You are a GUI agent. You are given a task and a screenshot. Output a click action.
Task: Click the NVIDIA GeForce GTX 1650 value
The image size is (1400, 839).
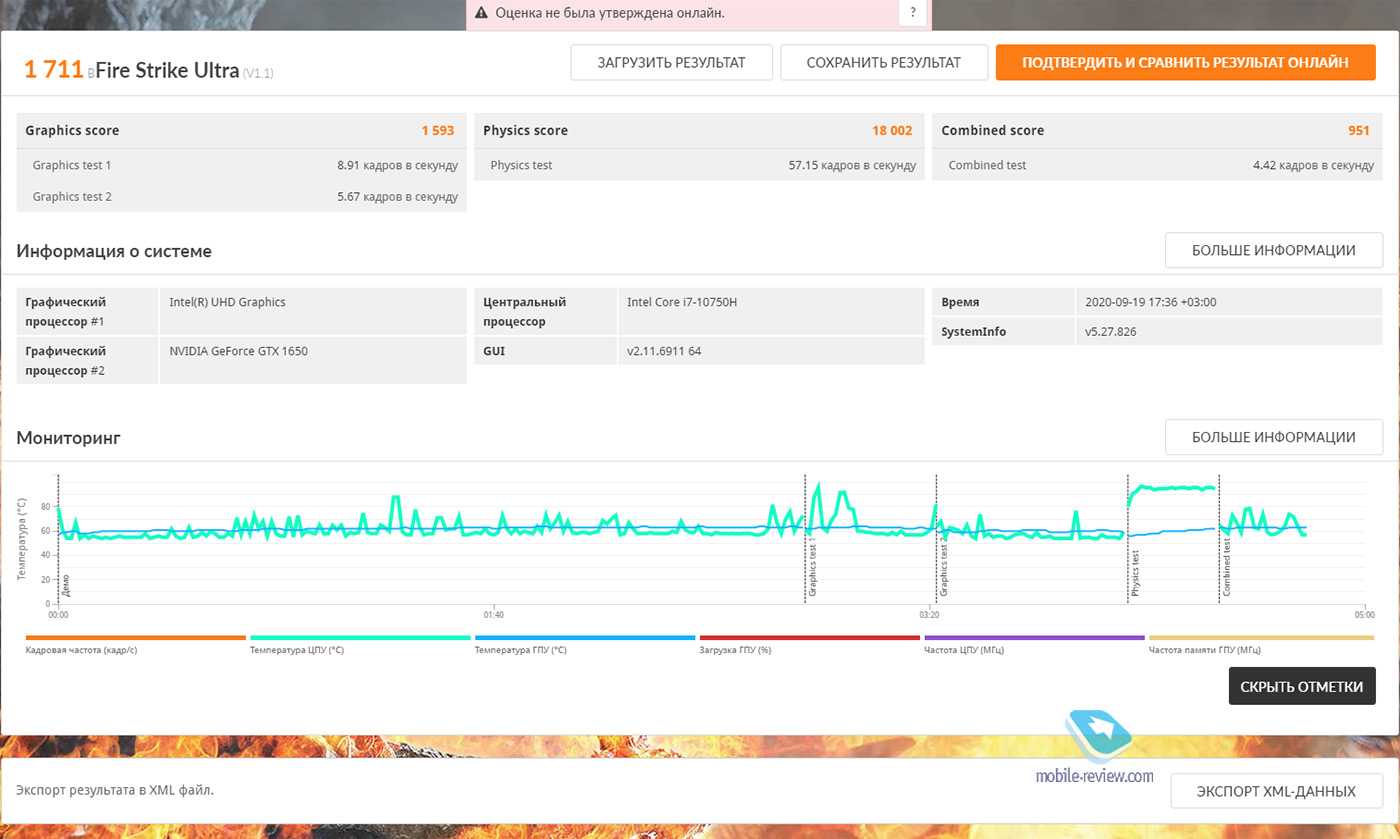pyautogui.click(x=240, y=351)
